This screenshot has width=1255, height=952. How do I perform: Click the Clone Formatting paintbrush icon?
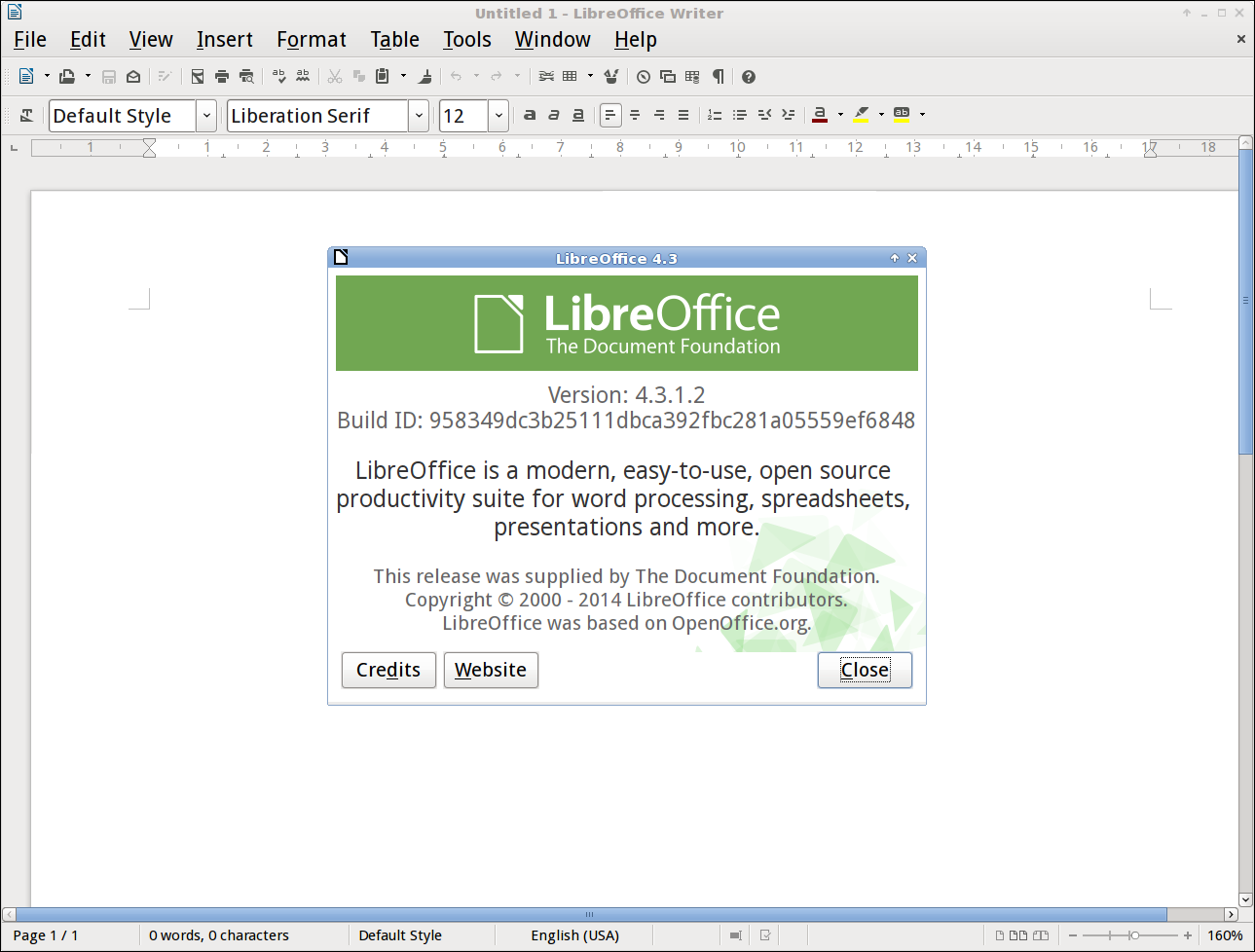click(425, 76)
